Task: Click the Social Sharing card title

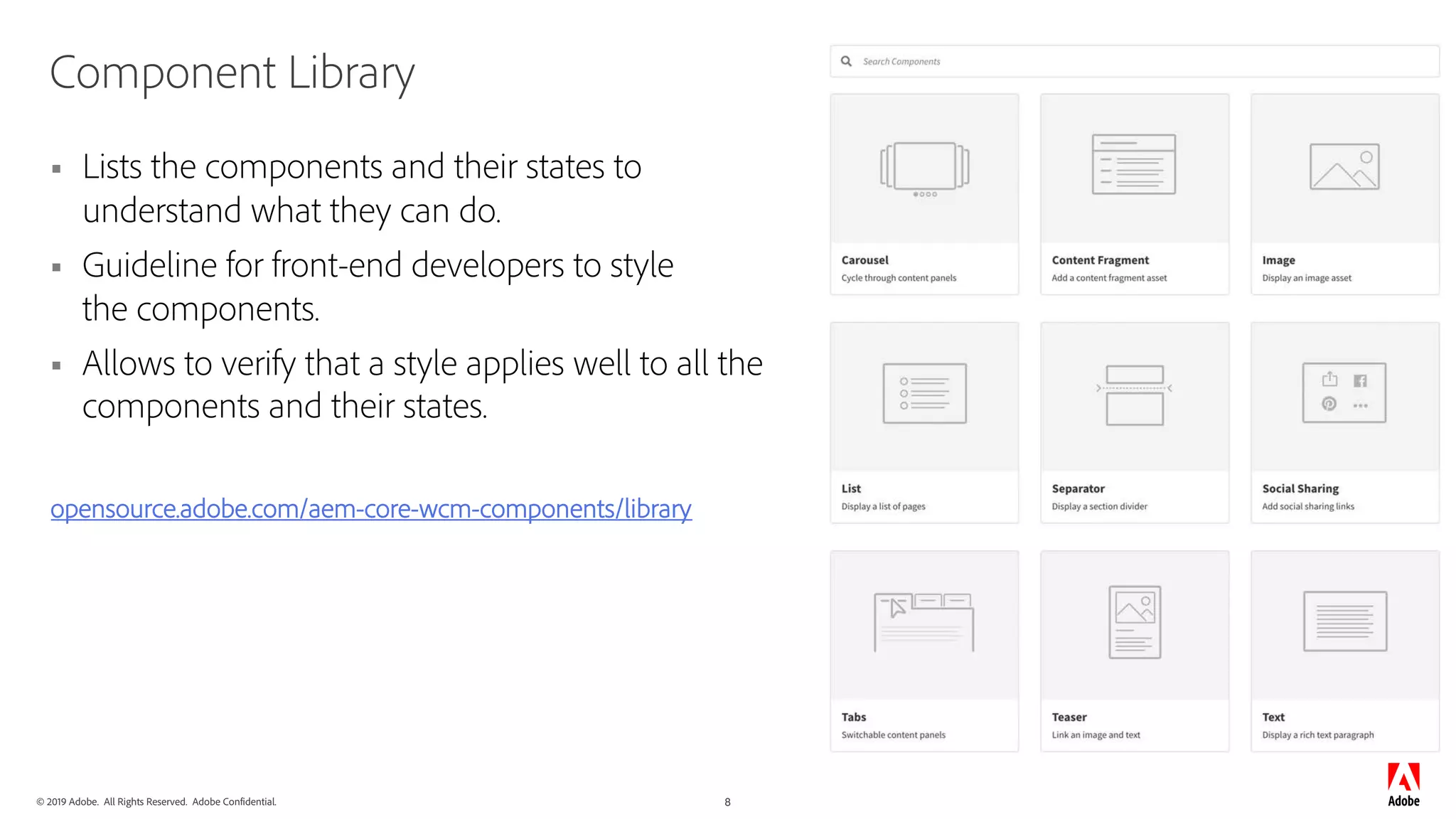Action: coord(1300,488)
